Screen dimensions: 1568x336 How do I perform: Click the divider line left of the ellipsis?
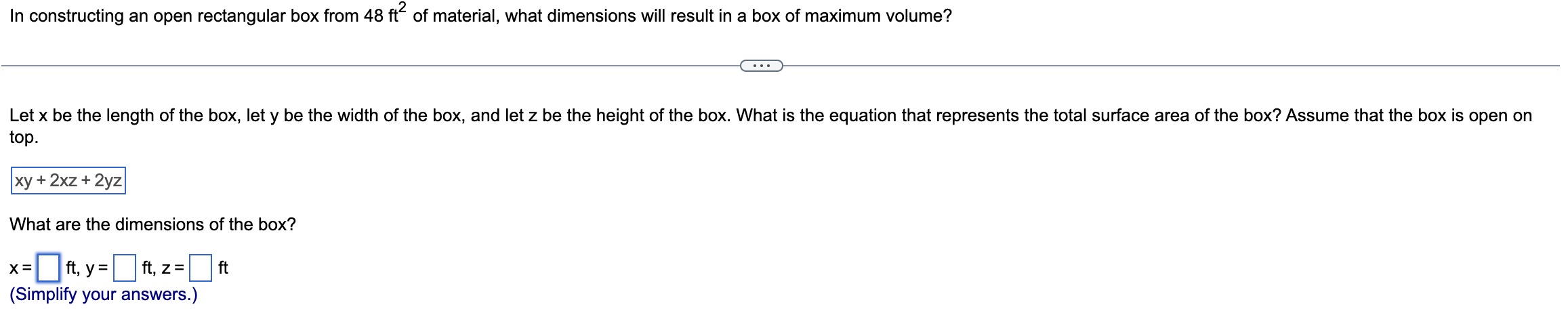(x=370, y=66)
